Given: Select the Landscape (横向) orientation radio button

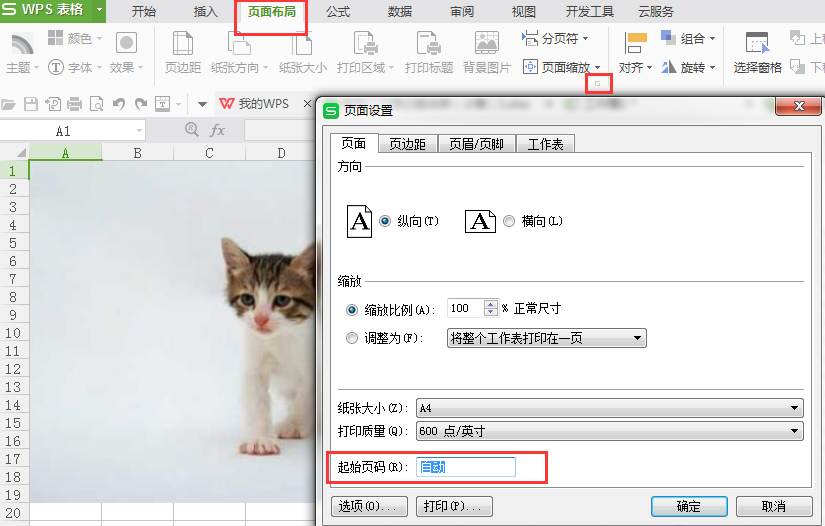Looking at the screenshot, I should click(509, 221).
